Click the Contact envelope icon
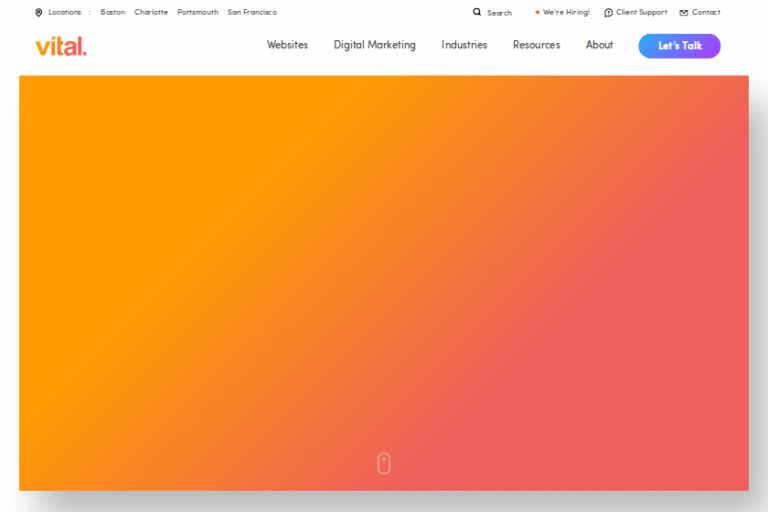The image size is (768, 512). pos(684,13)
